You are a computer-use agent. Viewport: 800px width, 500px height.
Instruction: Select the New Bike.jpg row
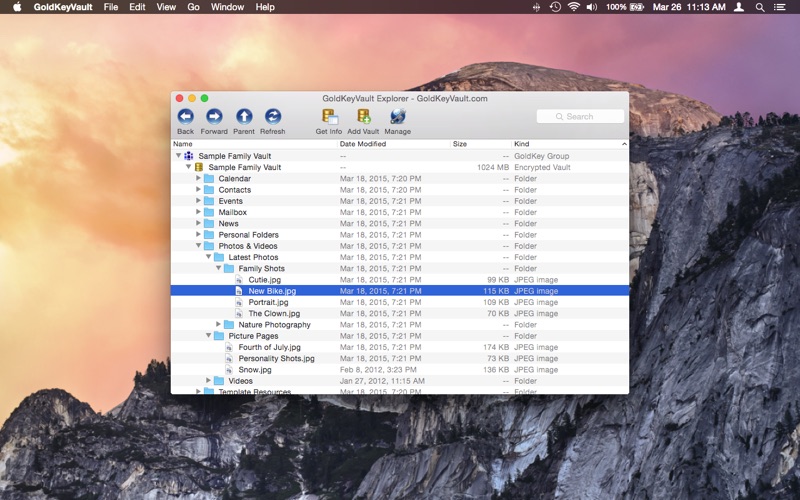[x=399, y=291]
